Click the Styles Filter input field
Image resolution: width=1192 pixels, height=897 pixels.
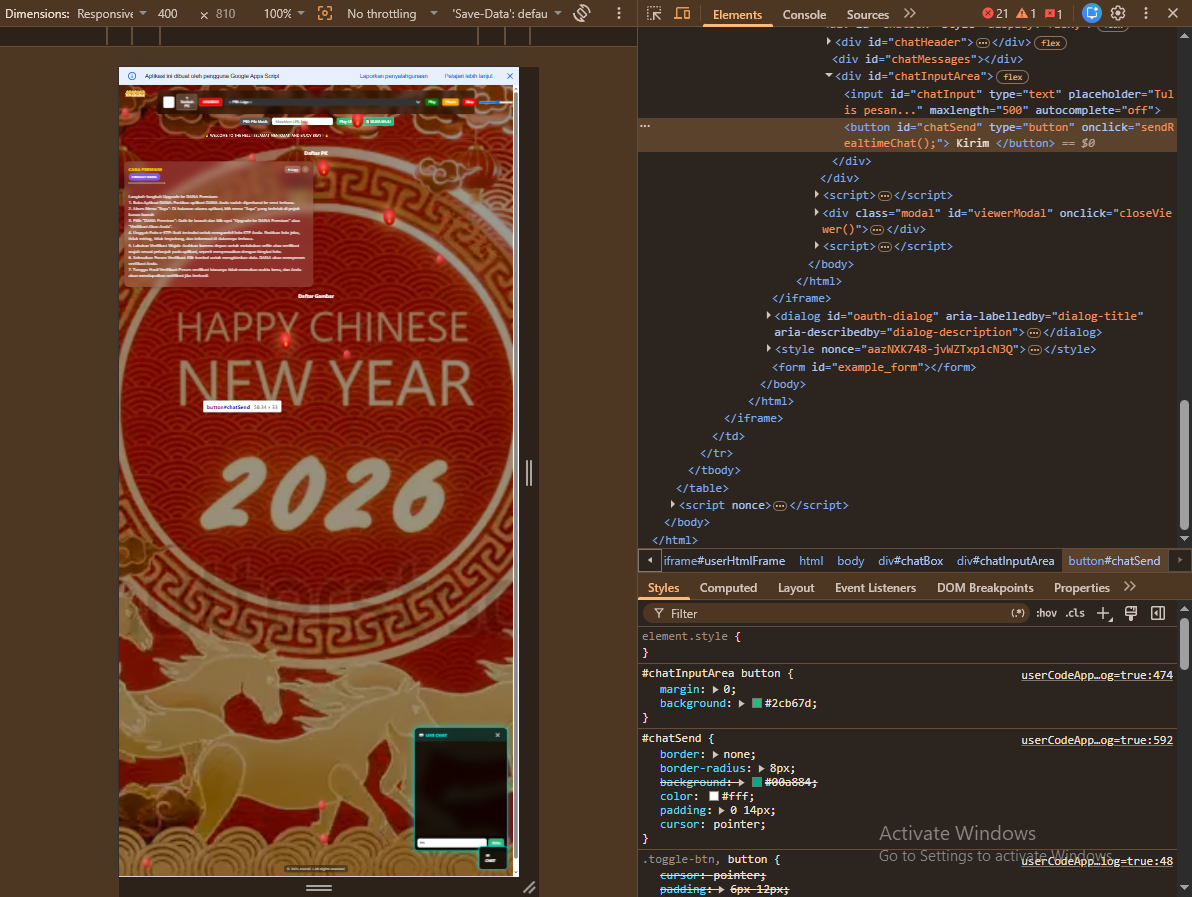pyautogui.click(x=836, y=613)
